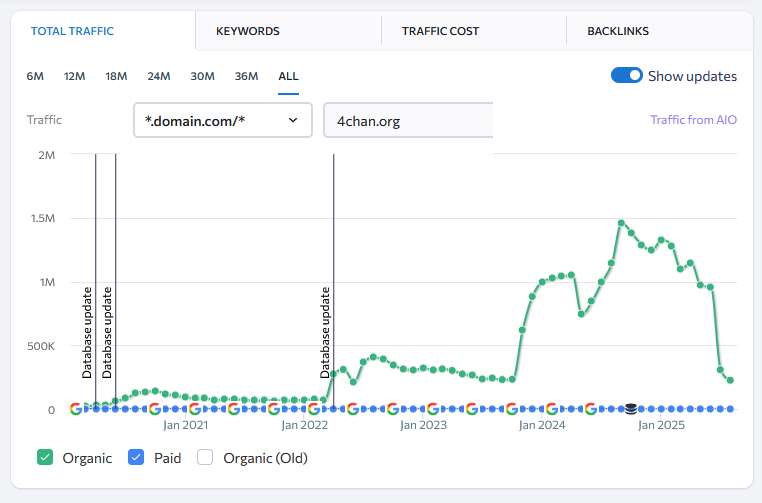Click the 500K y-axis label
Screen dimensions: 762x503
coord(41,347)
